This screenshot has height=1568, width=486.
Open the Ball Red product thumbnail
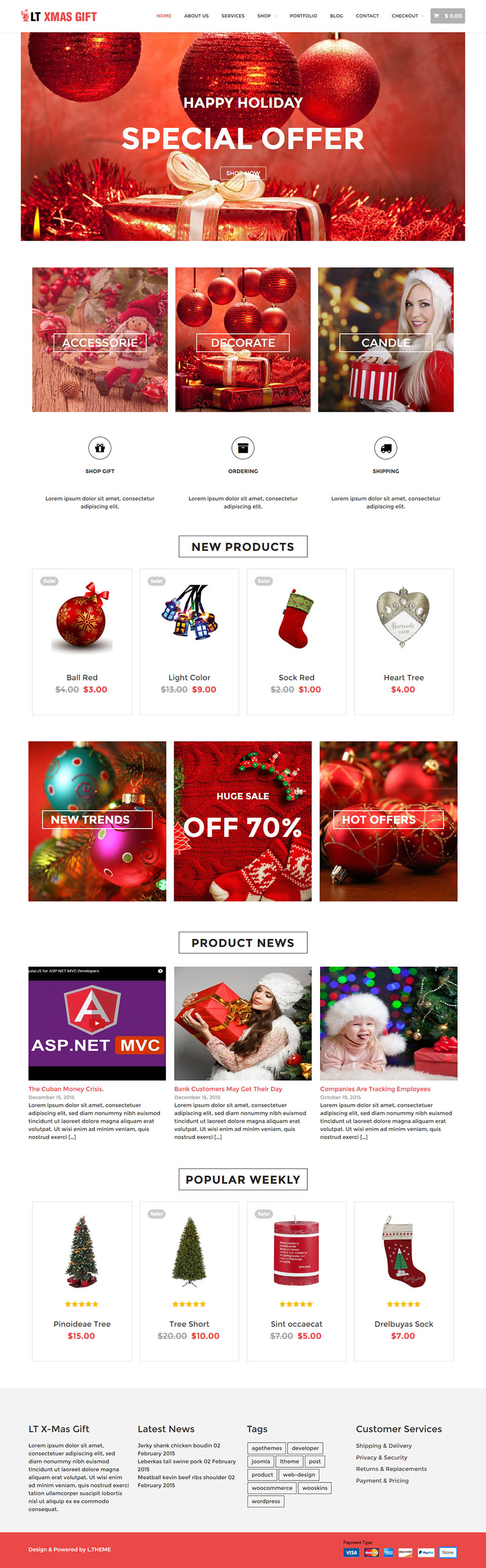point(82,618)
